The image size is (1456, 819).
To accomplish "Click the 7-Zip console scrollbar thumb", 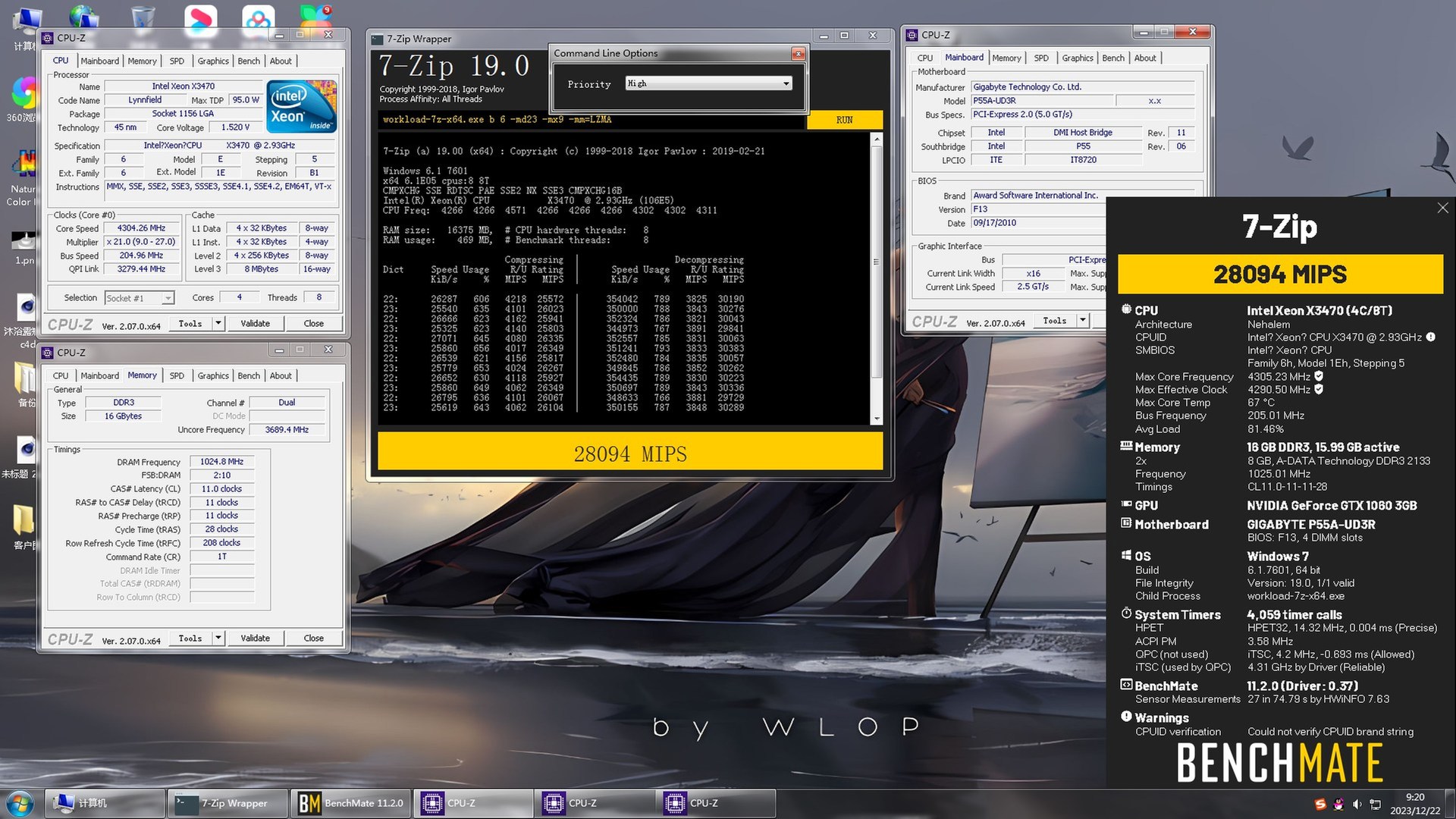I will (x=877, y=262).
